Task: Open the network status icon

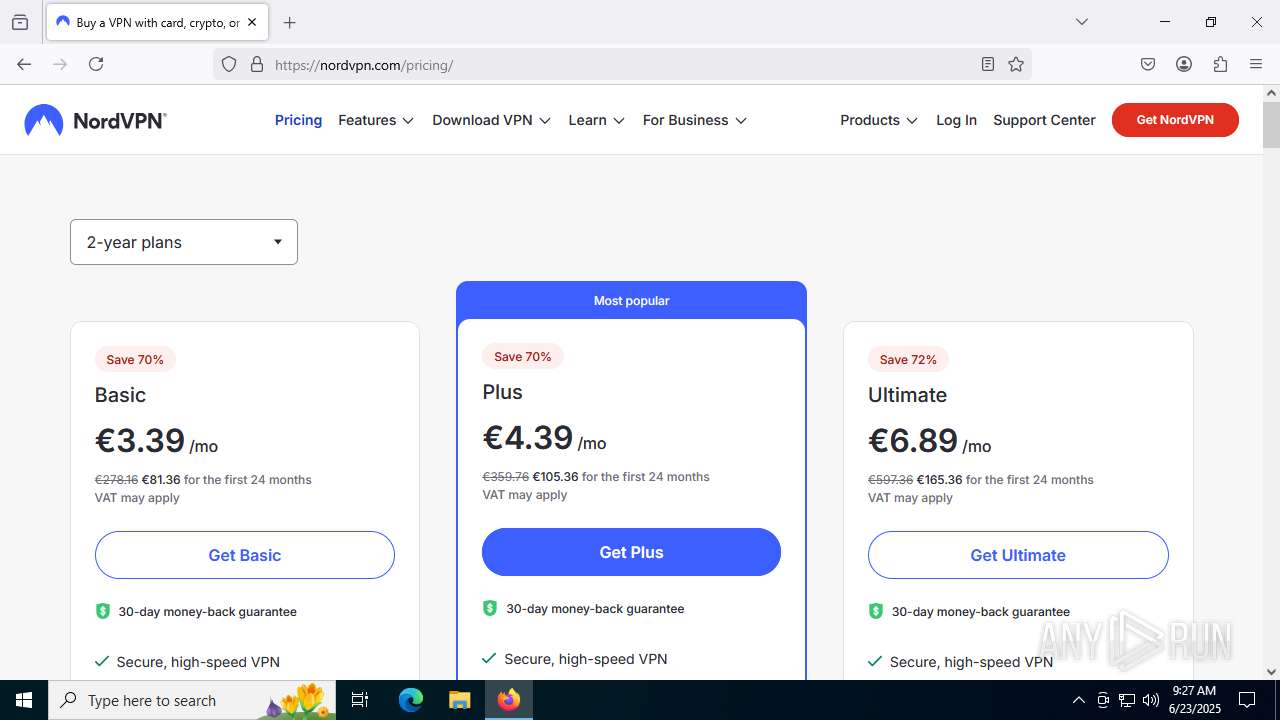Action: tap(1127, 700)
